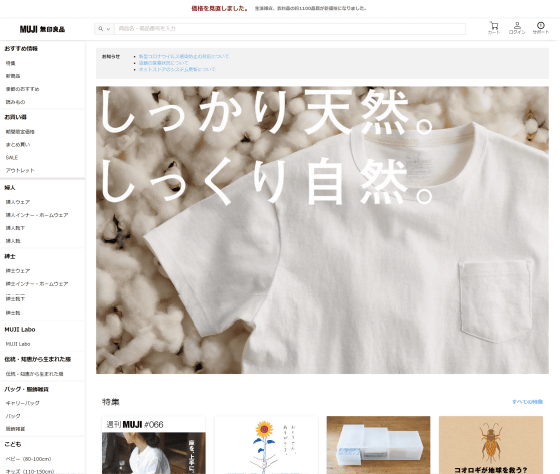Open 紳士インナー・ホームウェア category
The width and height of the screenshot is (560, 474).
tap(37, 284)
